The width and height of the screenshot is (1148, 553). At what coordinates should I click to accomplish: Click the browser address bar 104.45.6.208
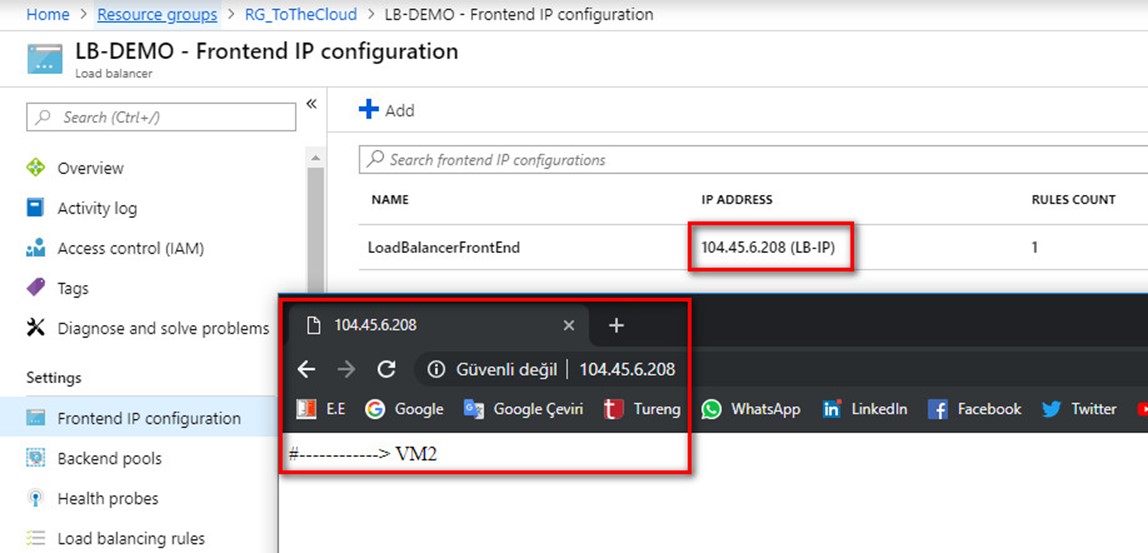point(627,370)
